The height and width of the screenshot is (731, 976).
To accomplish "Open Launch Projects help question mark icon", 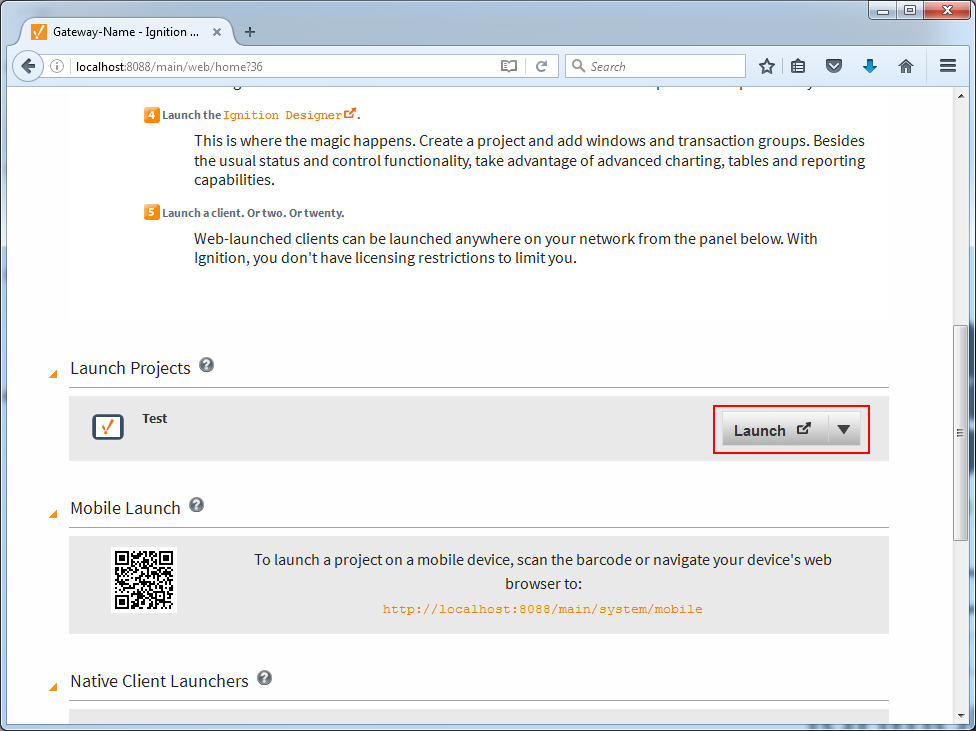I will pyautogui.click(x=207, y=365).
